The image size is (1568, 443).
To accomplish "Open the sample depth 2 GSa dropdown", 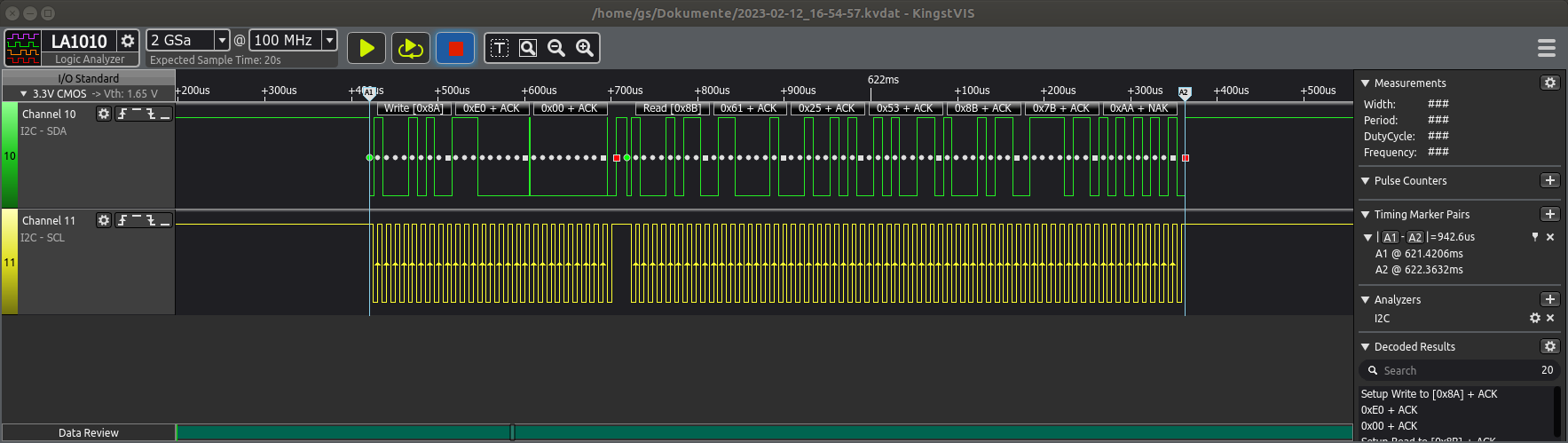I will (x=188, y=40).
